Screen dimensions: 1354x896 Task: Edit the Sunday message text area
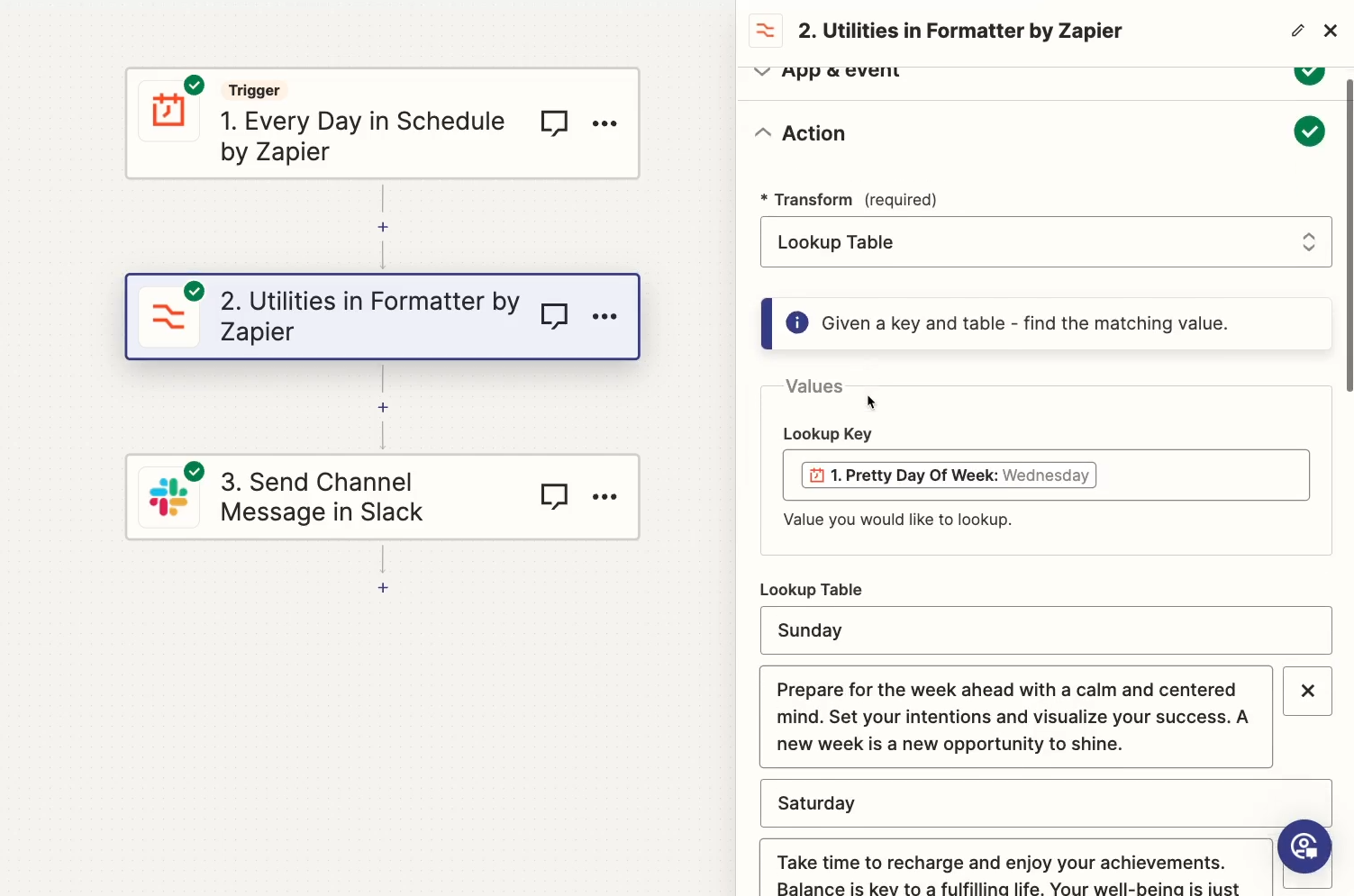pos(1016,717)
